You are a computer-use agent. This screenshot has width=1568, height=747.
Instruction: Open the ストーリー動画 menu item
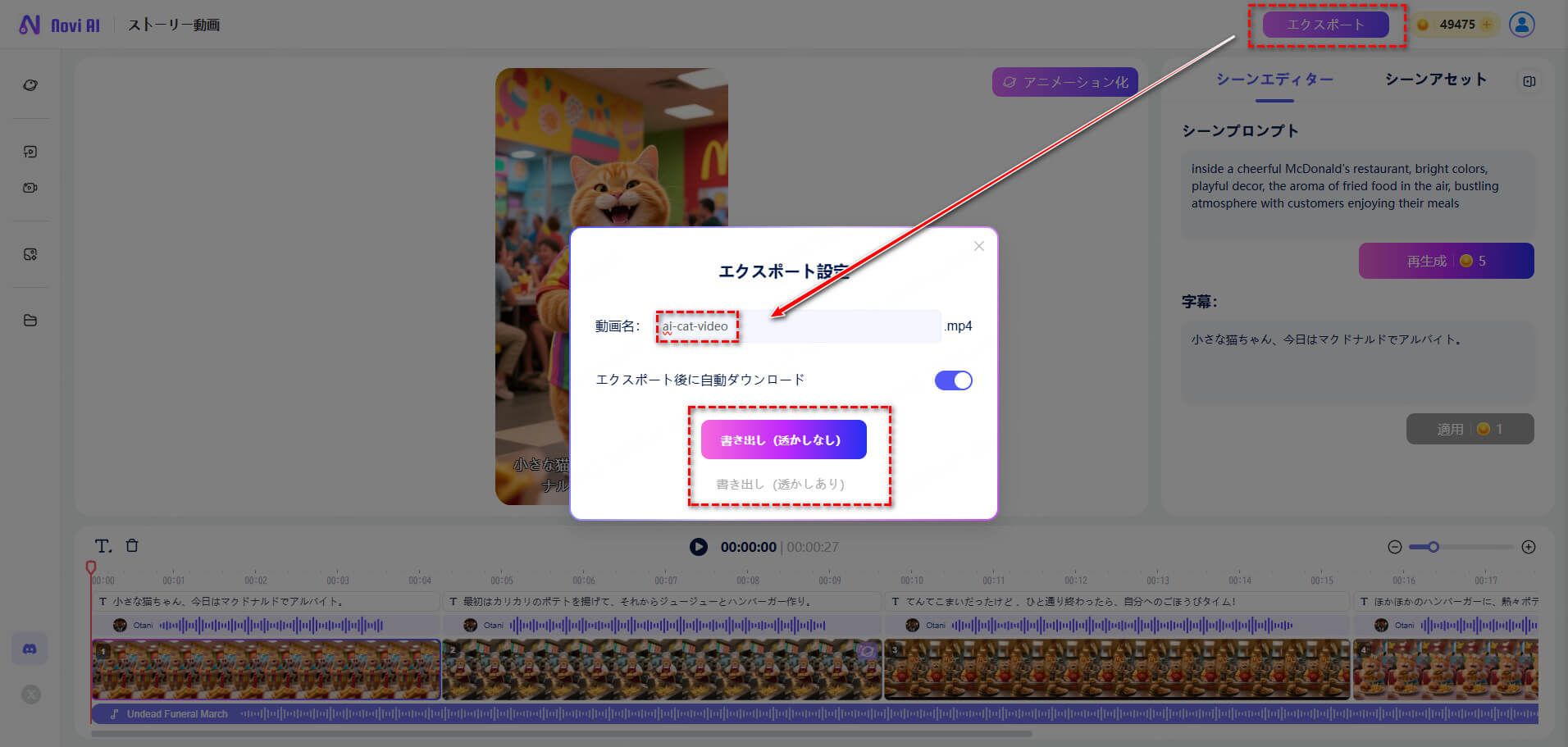(173, 25)
